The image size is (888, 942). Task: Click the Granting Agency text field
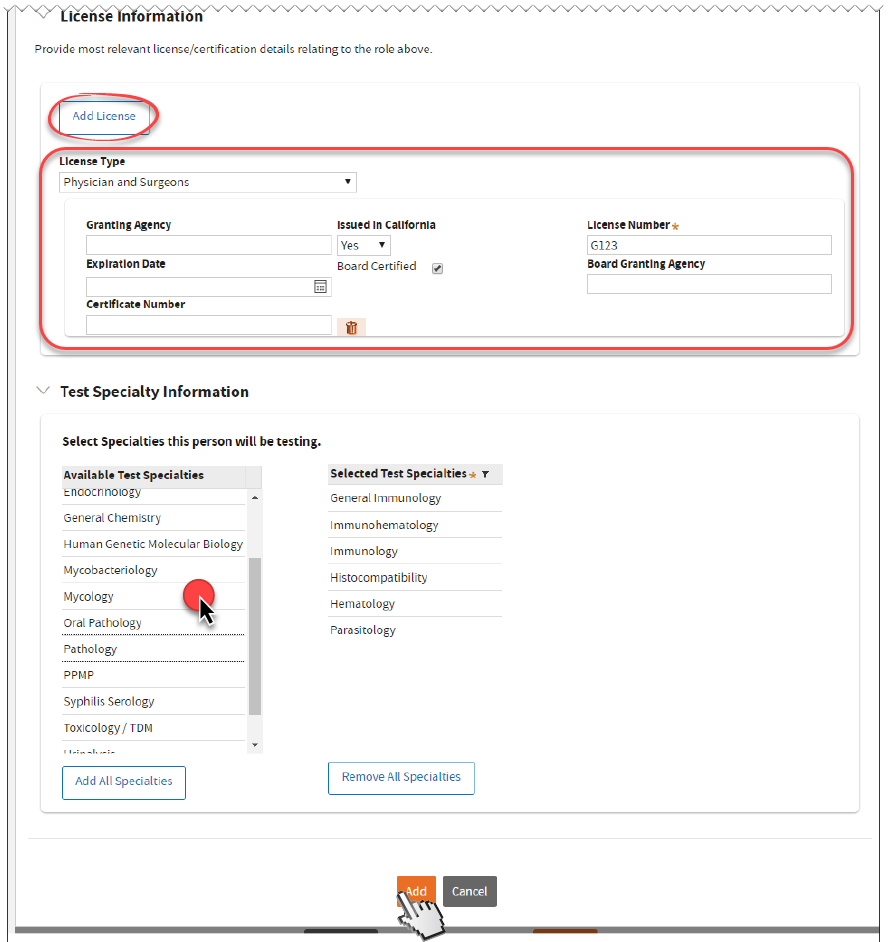tap(208, 246)
